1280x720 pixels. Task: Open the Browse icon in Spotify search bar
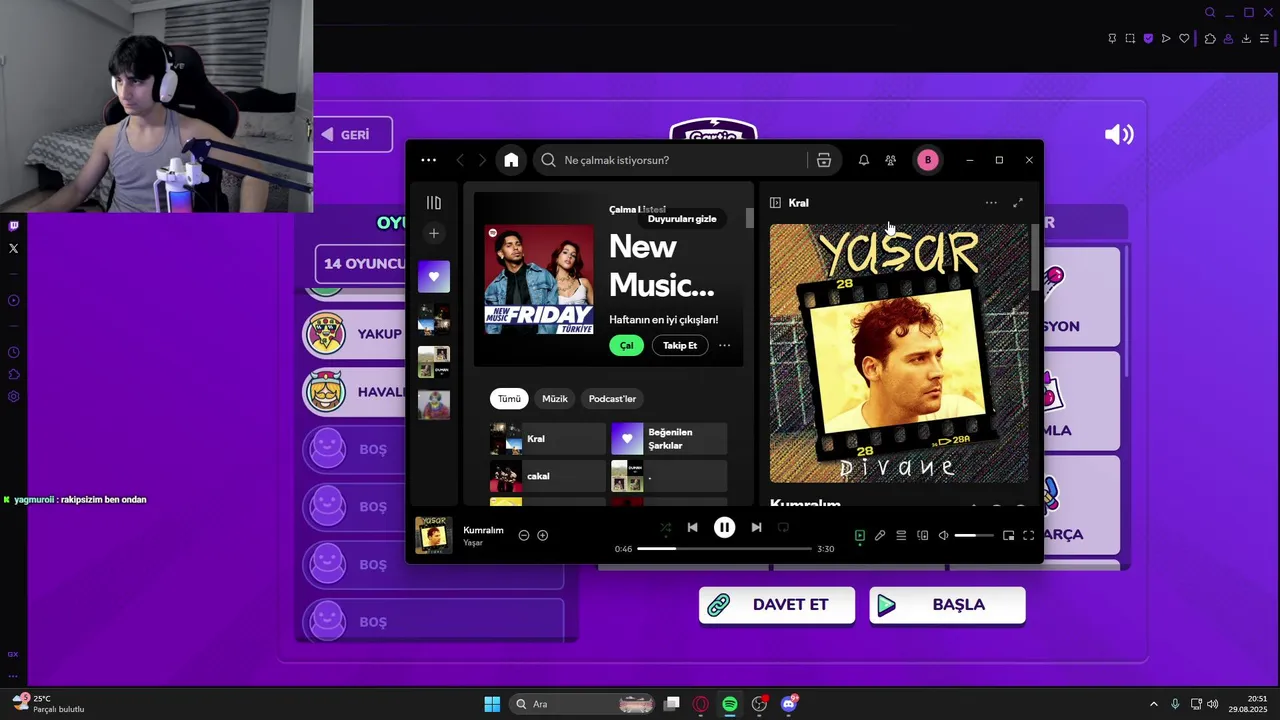click(x=824, y=160)
